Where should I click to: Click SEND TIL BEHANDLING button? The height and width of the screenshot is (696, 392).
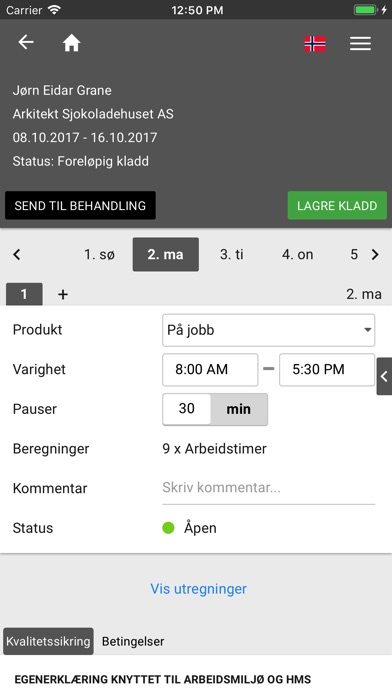pyautogui.click(x=80, y=205)
